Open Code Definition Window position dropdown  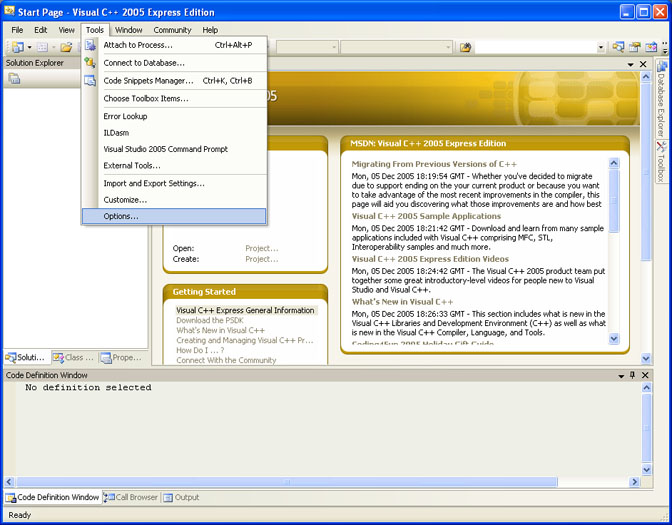click(x=621, y=376)
